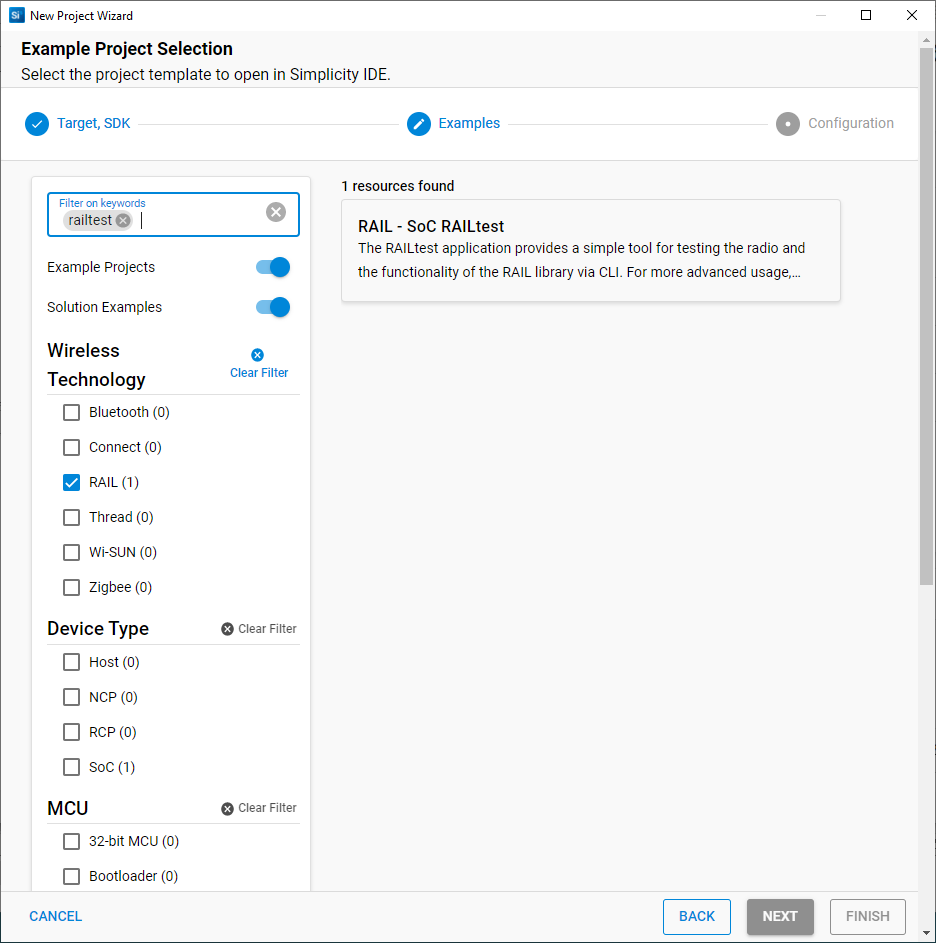Clear the keyword filter field
Viewport: 936px width, 943px height.
276,212
